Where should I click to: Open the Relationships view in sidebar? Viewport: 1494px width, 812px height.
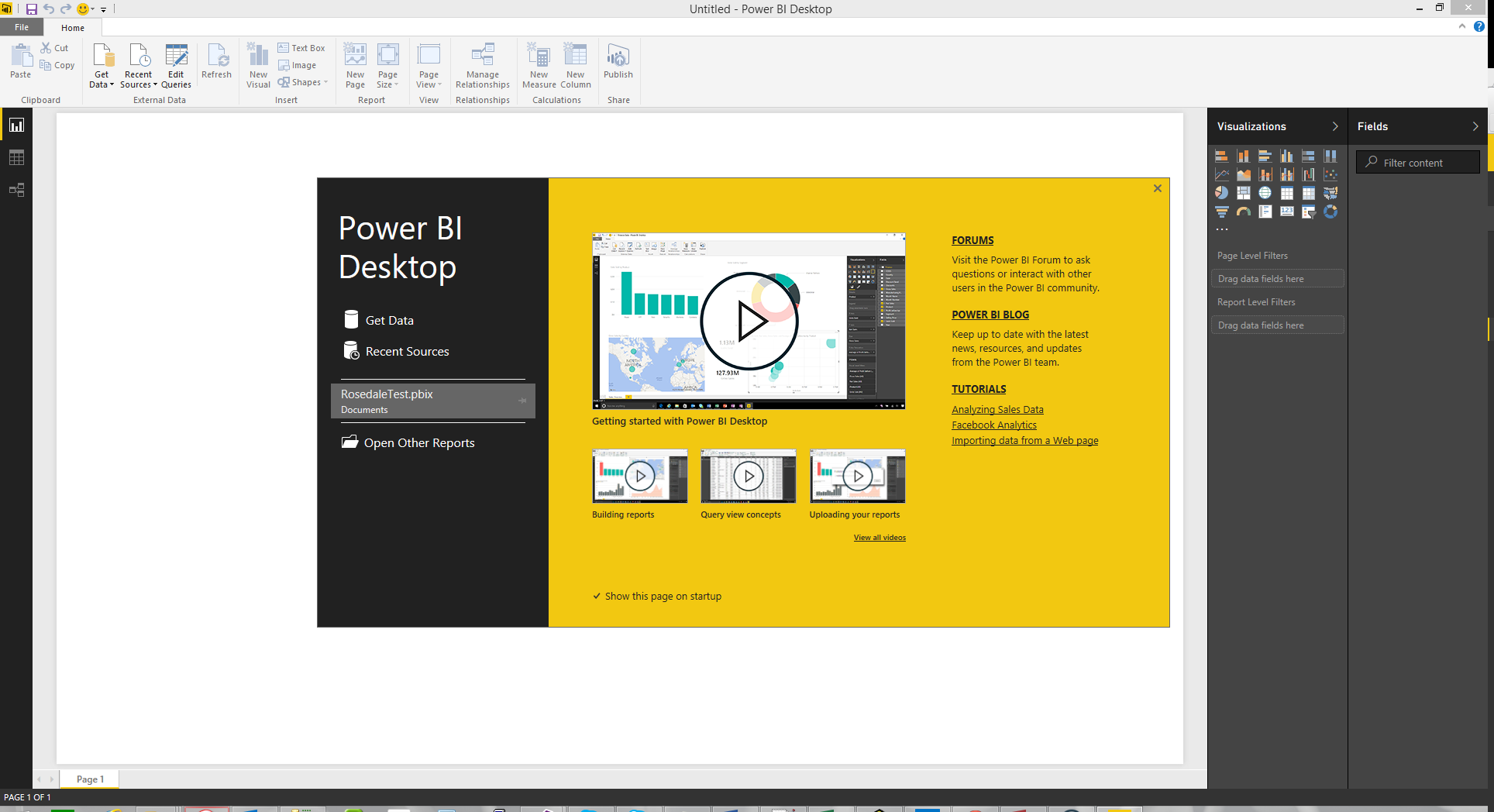click(x=16, y=190)
